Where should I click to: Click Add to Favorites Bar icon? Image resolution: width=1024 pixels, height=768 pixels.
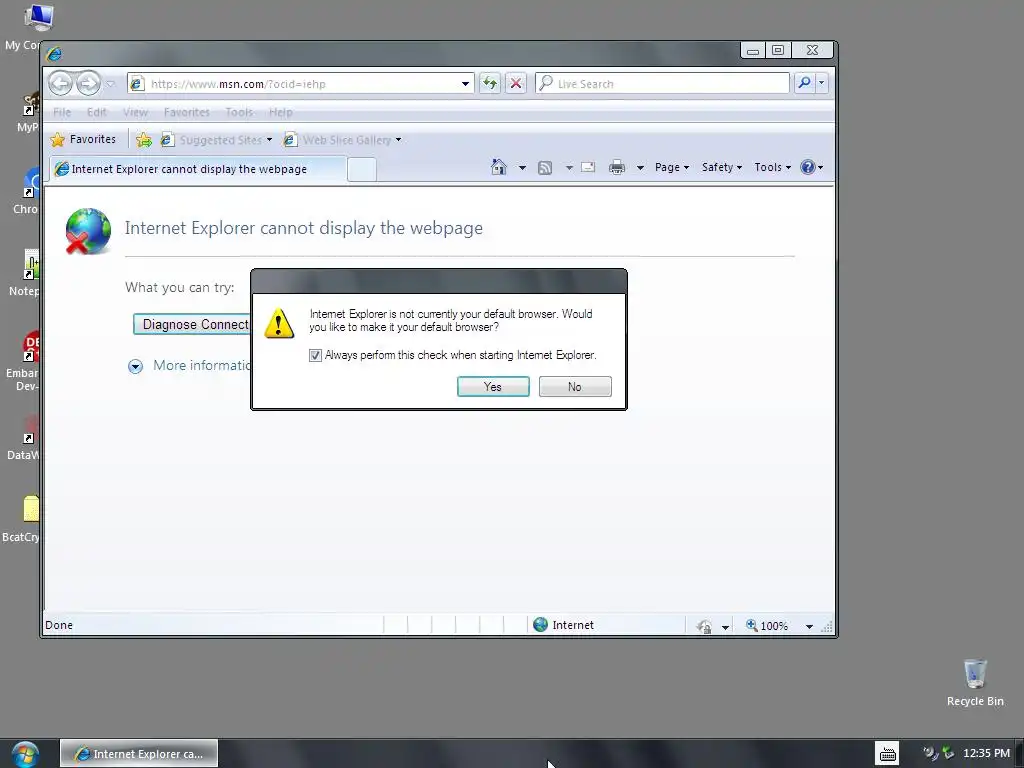pos(144,140)
